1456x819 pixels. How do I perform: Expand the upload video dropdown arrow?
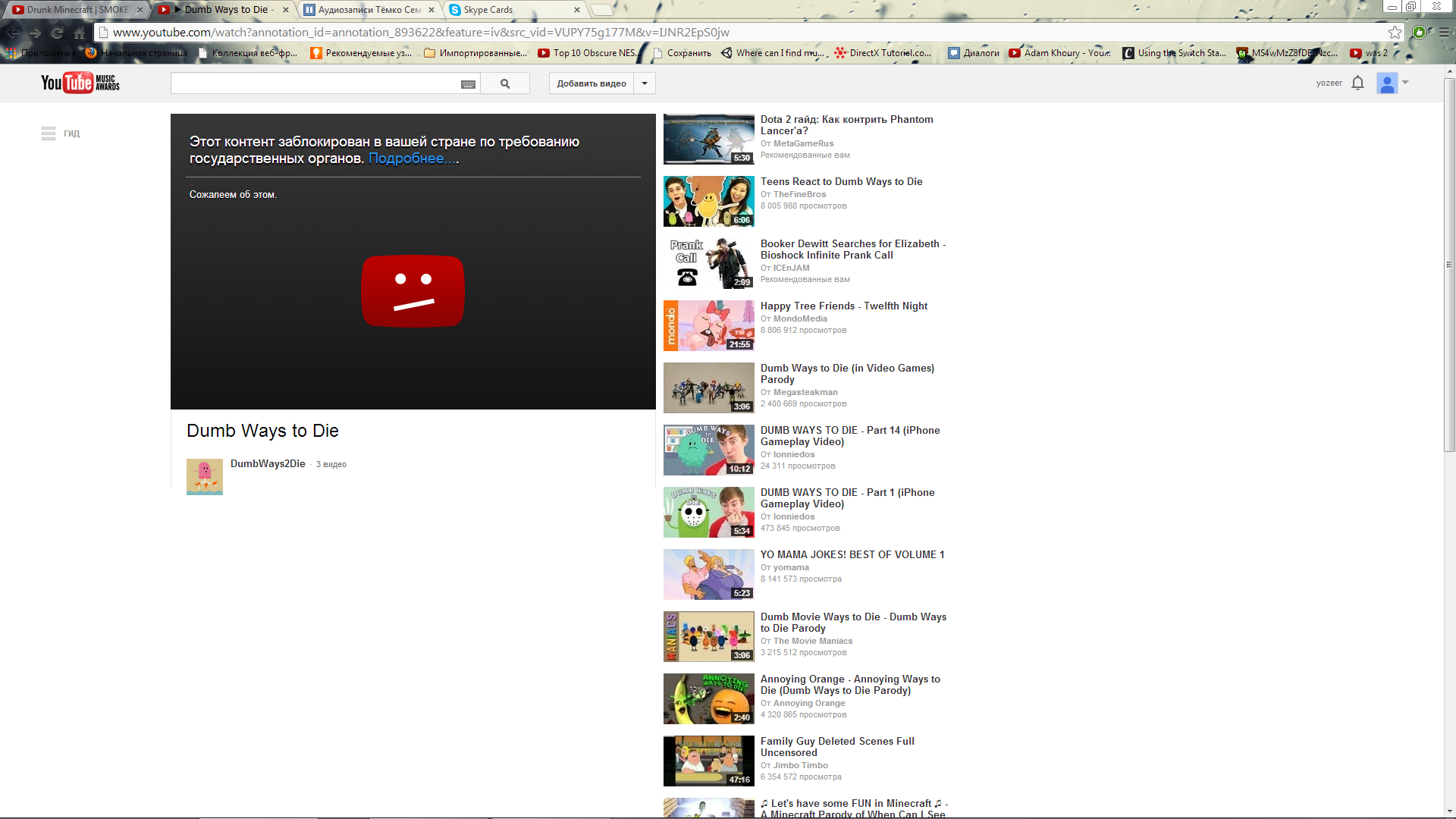[645, 83]
